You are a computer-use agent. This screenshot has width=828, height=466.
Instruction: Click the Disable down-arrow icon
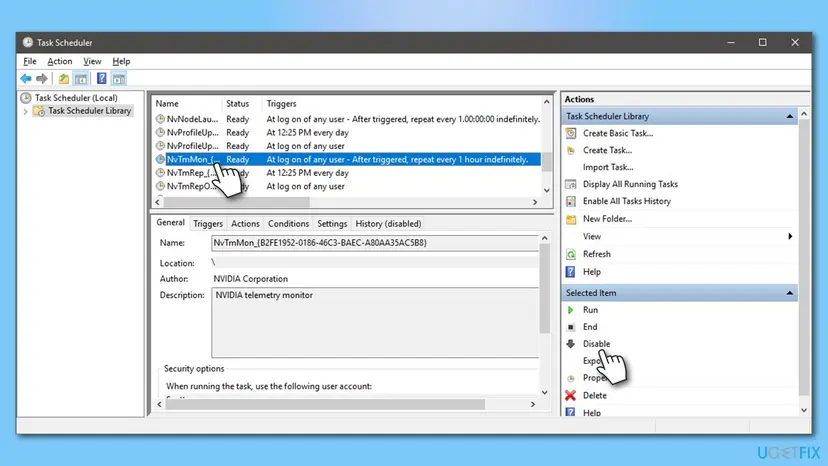pyautogui.click(x=570, y=344)
